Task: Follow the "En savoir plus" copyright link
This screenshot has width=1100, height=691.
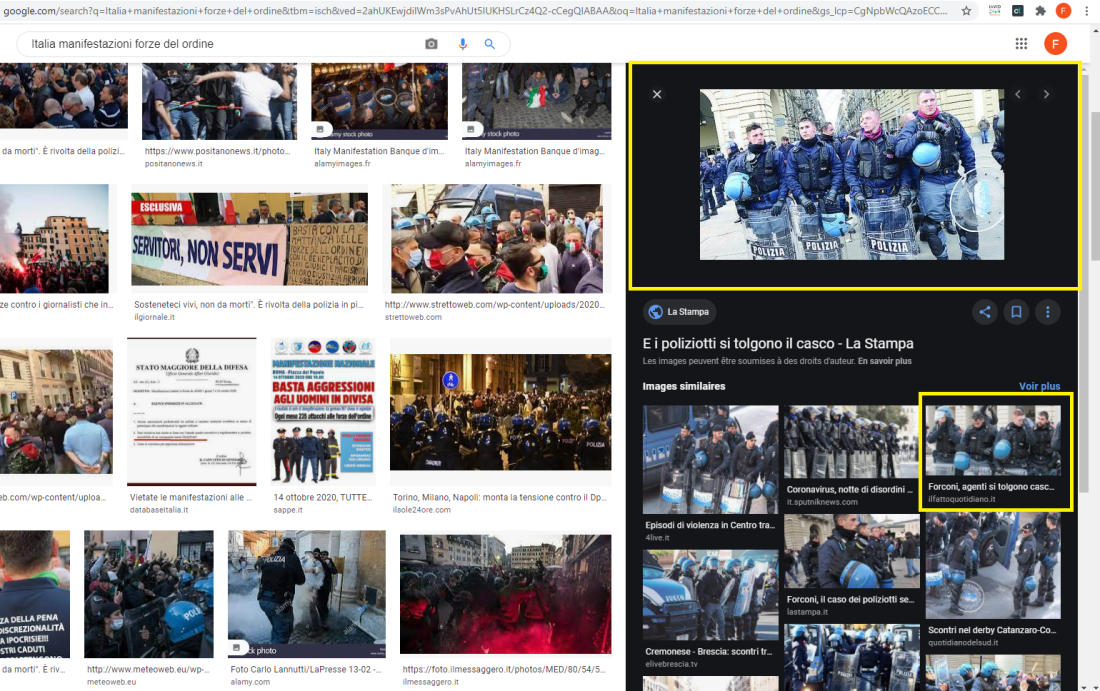Action: (885, 361)
